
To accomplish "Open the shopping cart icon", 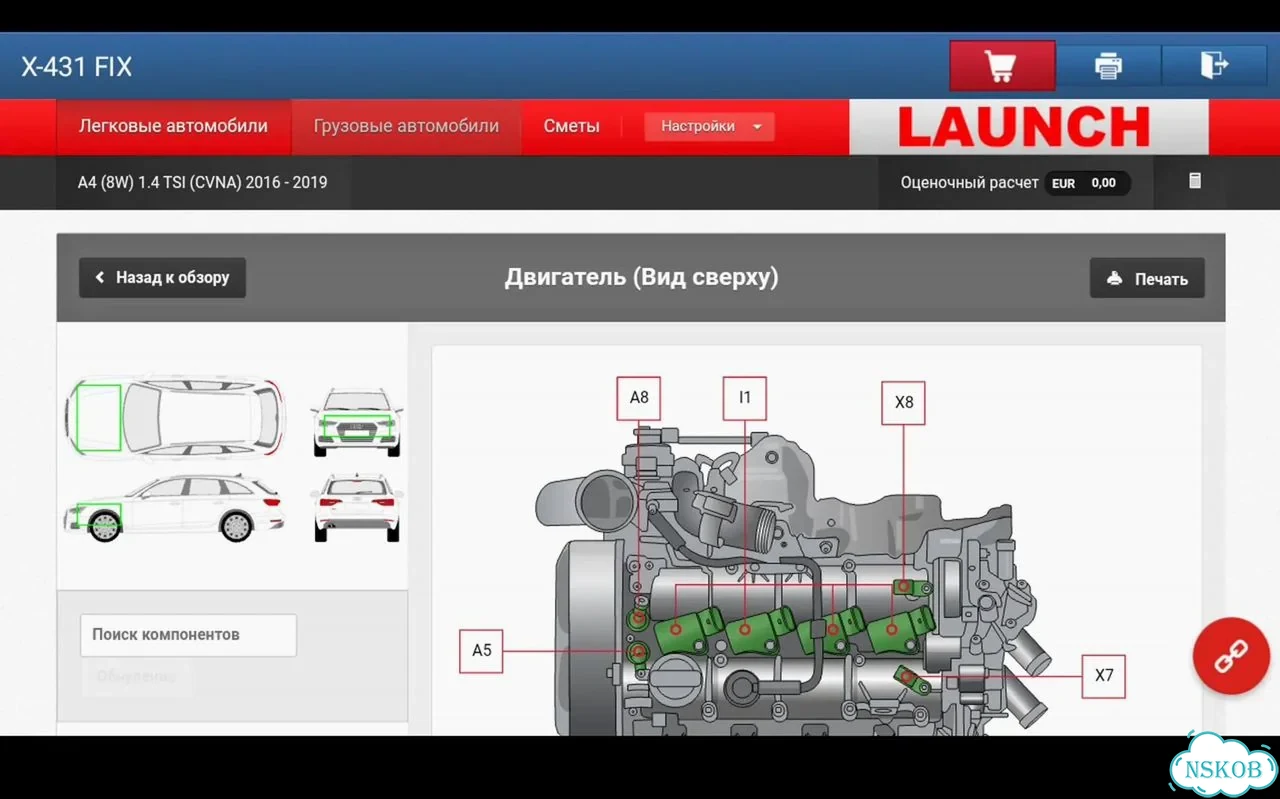I will [1002, 66].
